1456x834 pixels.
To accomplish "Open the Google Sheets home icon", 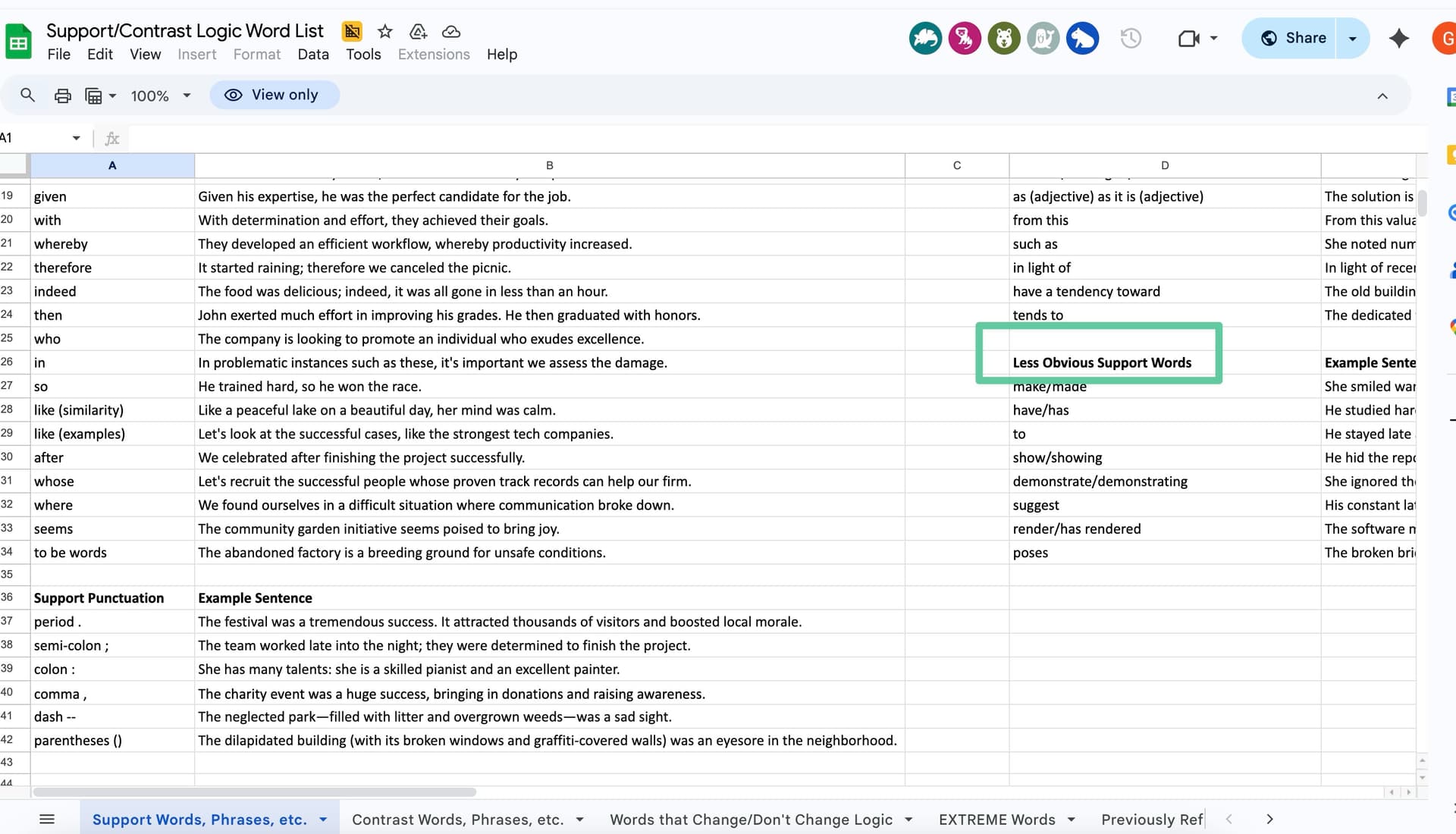I will 18,41.
